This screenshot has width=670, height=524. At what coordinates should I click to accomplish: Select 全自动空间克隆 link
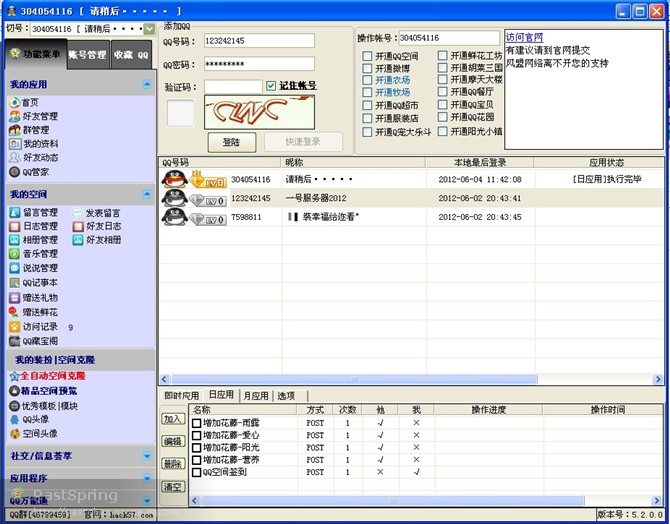tap(53, 376)
